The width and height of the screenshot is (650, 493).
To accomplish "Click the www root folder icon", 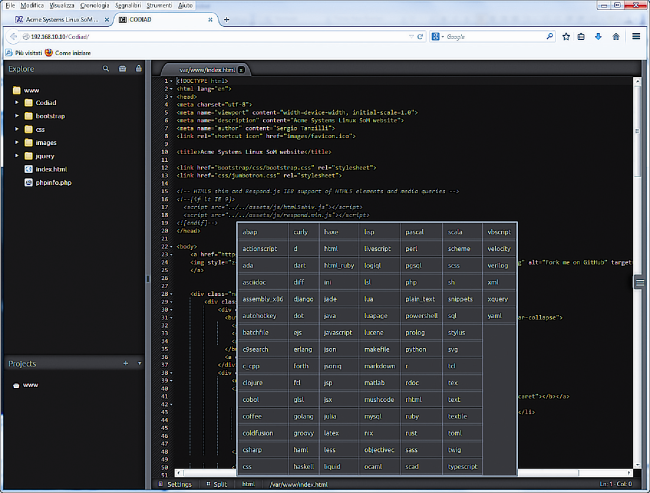I will pos(17,90).
